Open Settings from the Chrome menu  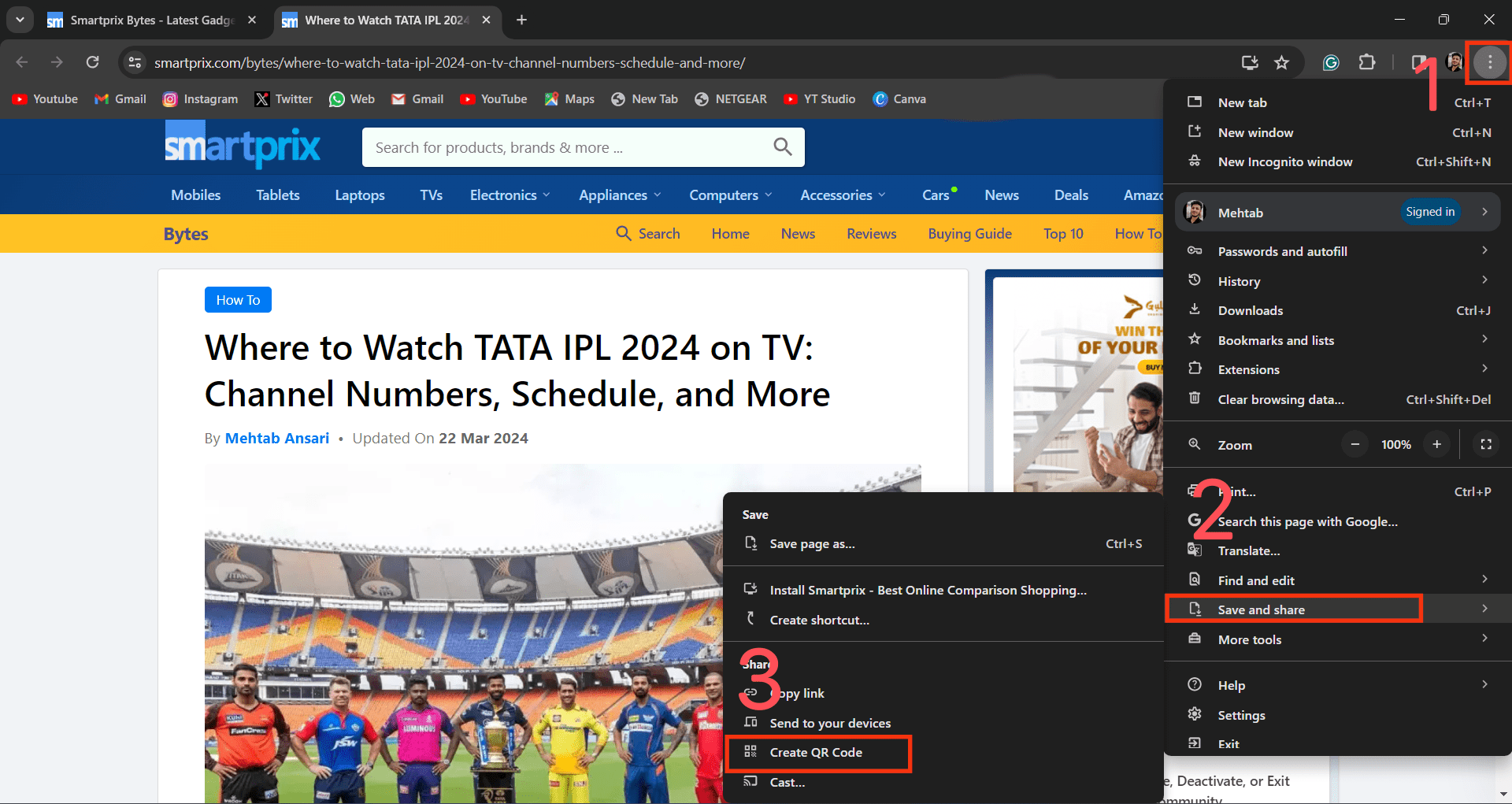1339,715
